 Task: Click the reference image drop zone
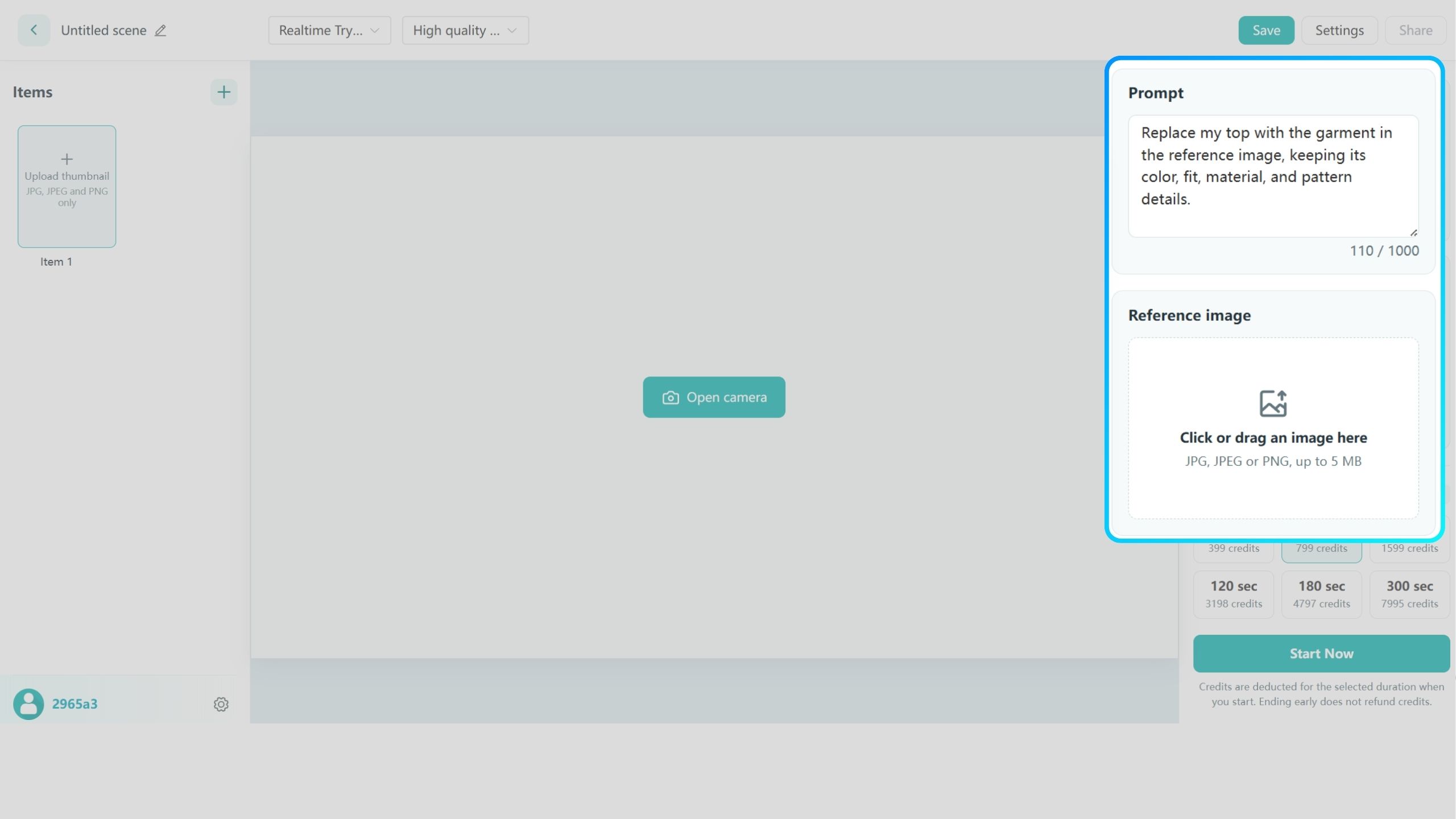tap(1273, 428)
